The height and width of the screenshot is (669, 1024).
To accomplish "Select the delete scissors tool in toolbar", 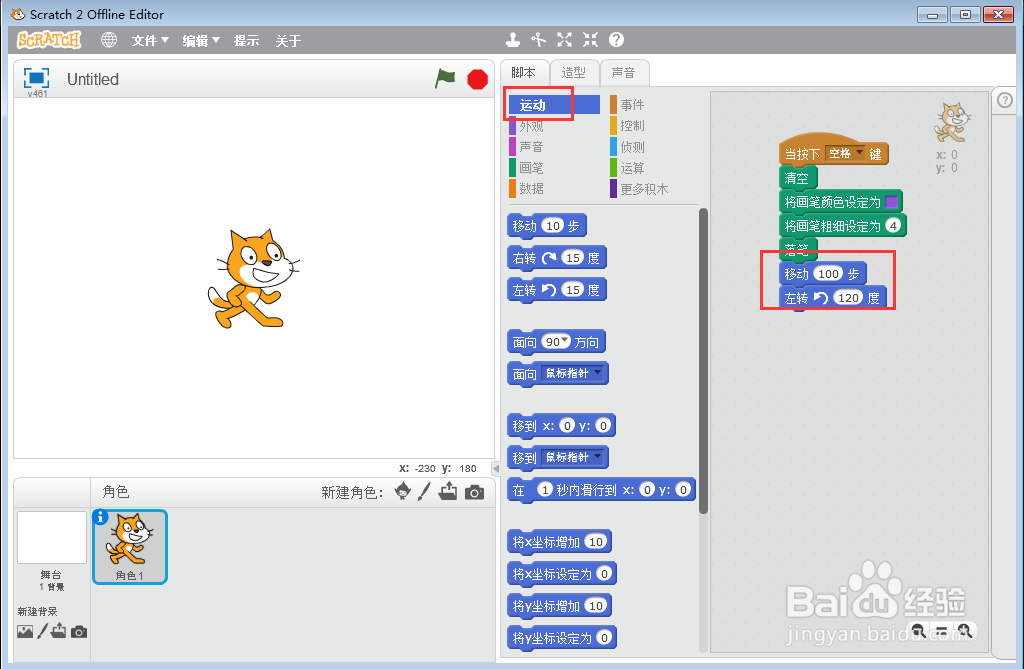I will [x=538, y=40].
